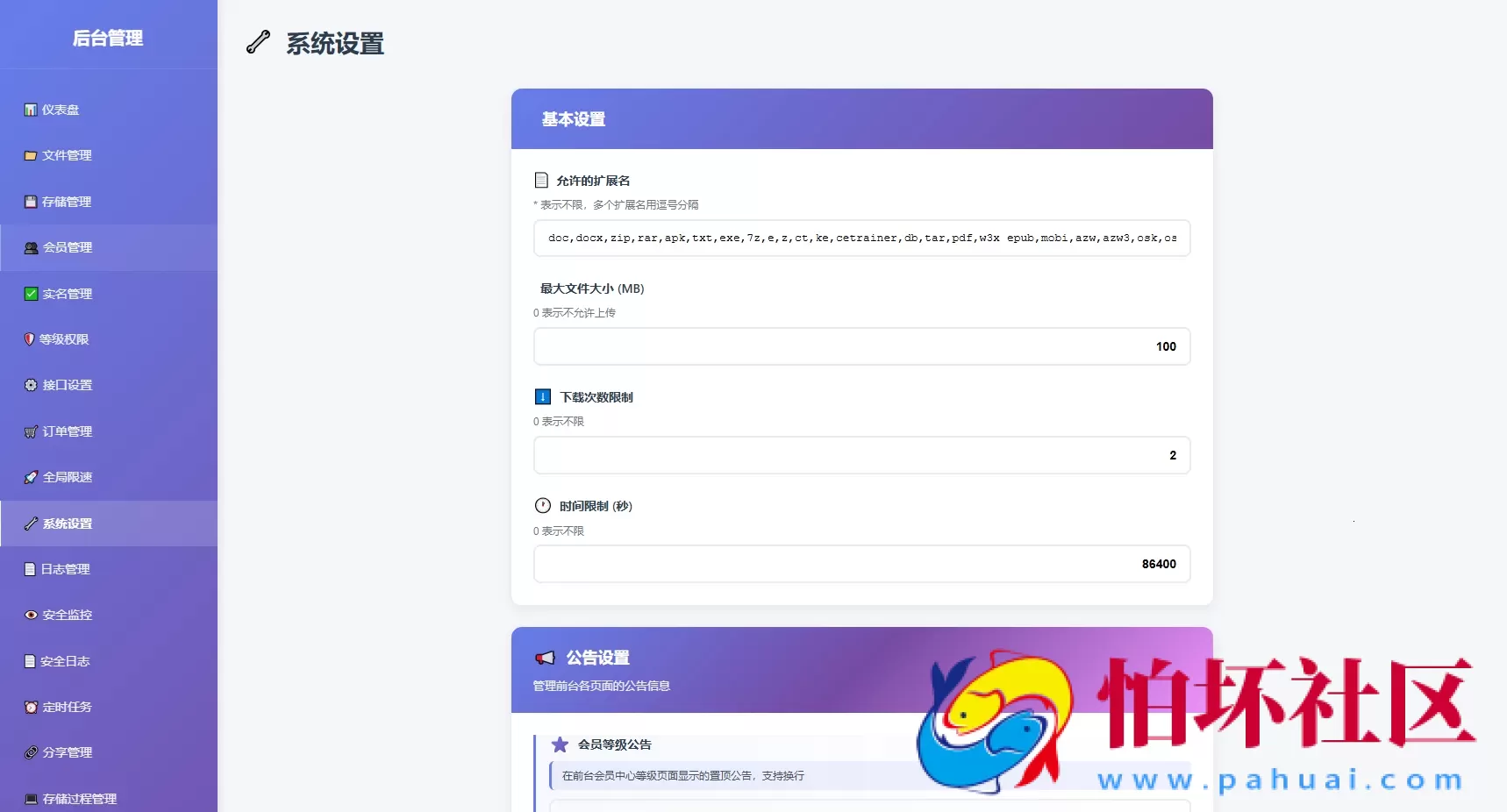This screenshot has width=1507, height=812.
Task: Click the allowed extensions text field
Action: [861, 238]
